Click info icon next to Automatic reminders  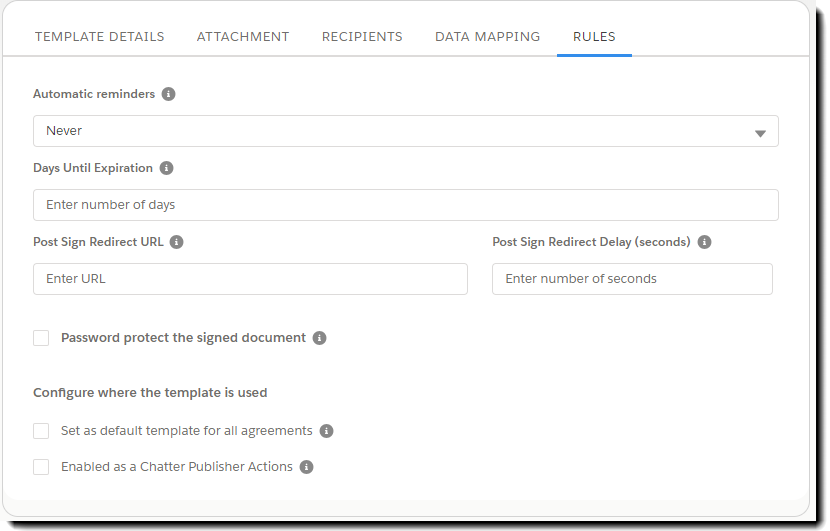[168, 94]
